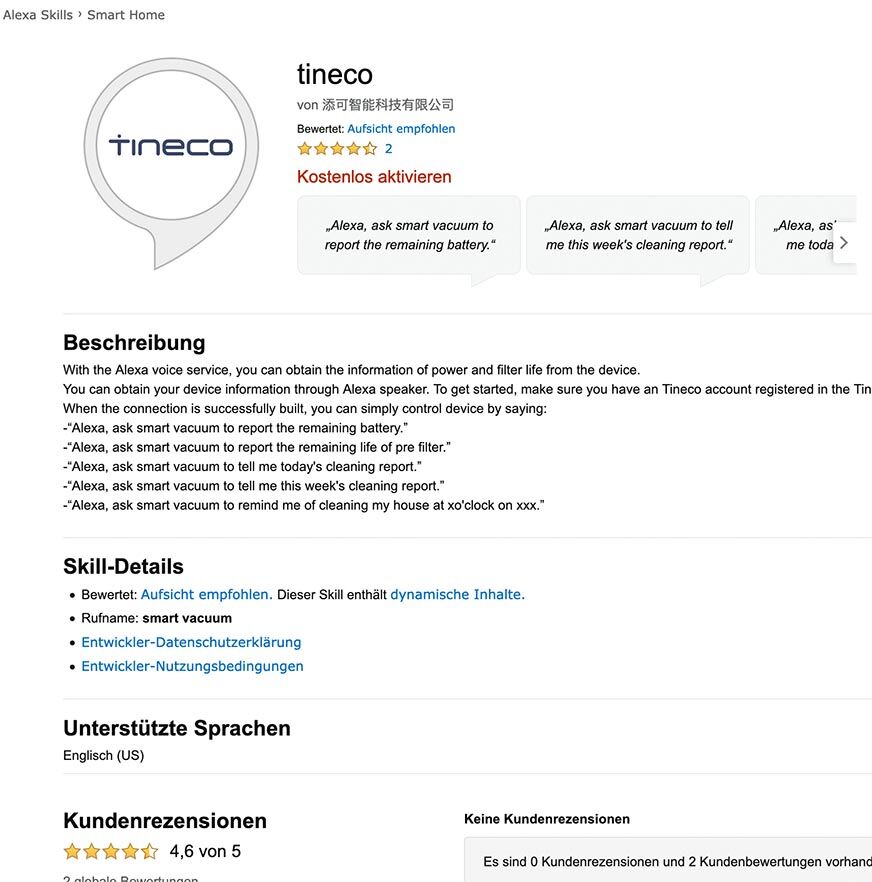Screen dimensions: 872x882
Task: Activate skill with Kostenlos aktivieren
Action: (x=373, y=176)
